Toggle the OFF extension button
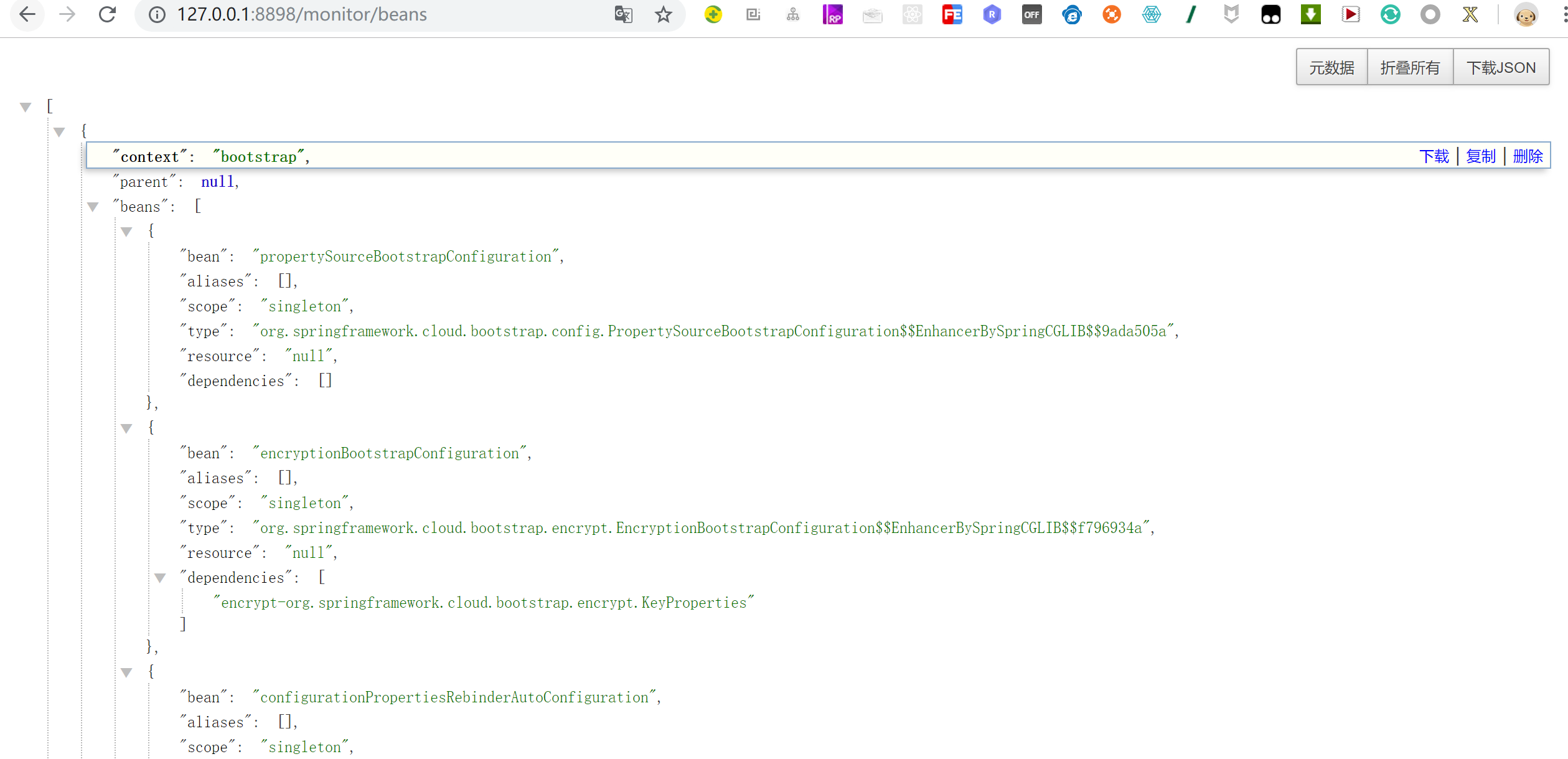 pyautogui.click(x=1031, y=14)
